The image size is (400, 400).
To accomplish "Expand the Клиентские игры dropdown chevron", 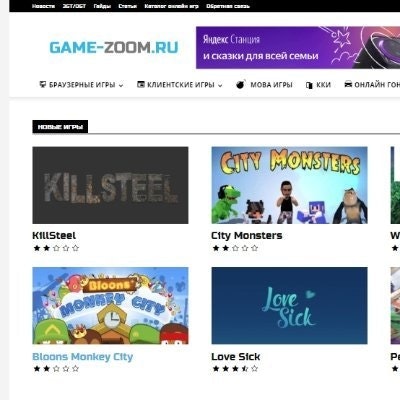I will point(220,85).
